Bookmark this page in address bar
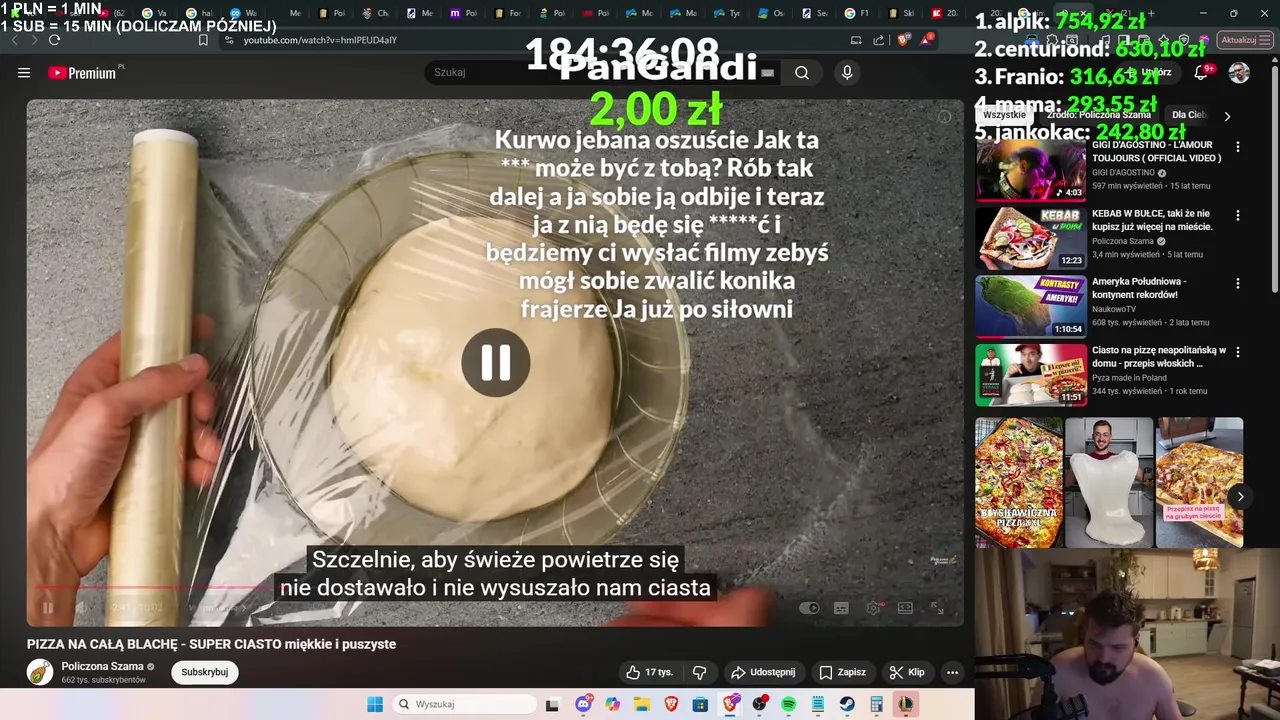The height and width of the screenshot is (720, 1280). [203, 40]
